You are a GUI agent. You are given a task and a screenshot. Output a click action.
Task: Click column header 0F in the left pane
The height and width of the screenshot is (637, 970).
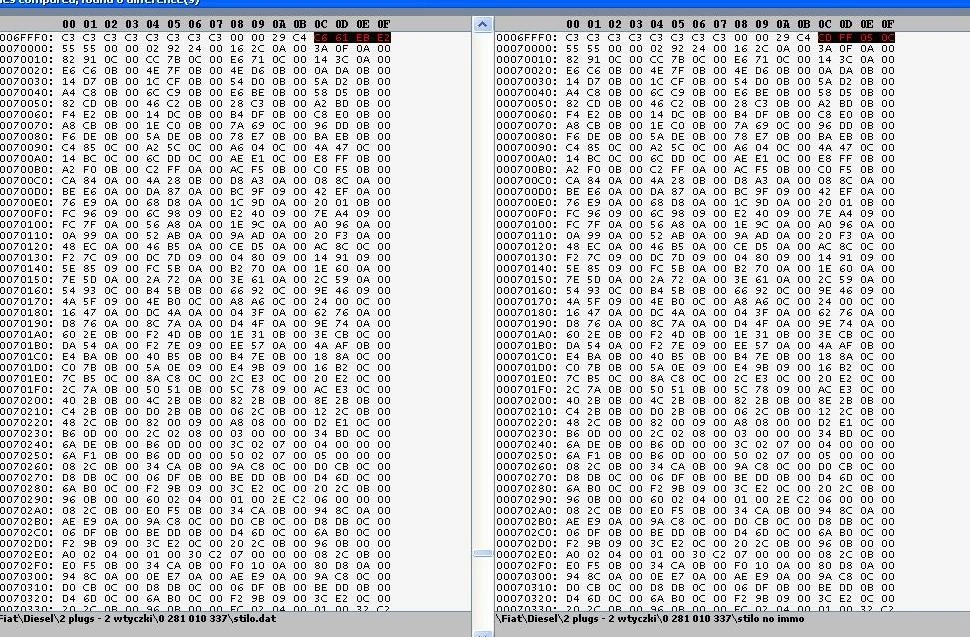click(384, 24)
